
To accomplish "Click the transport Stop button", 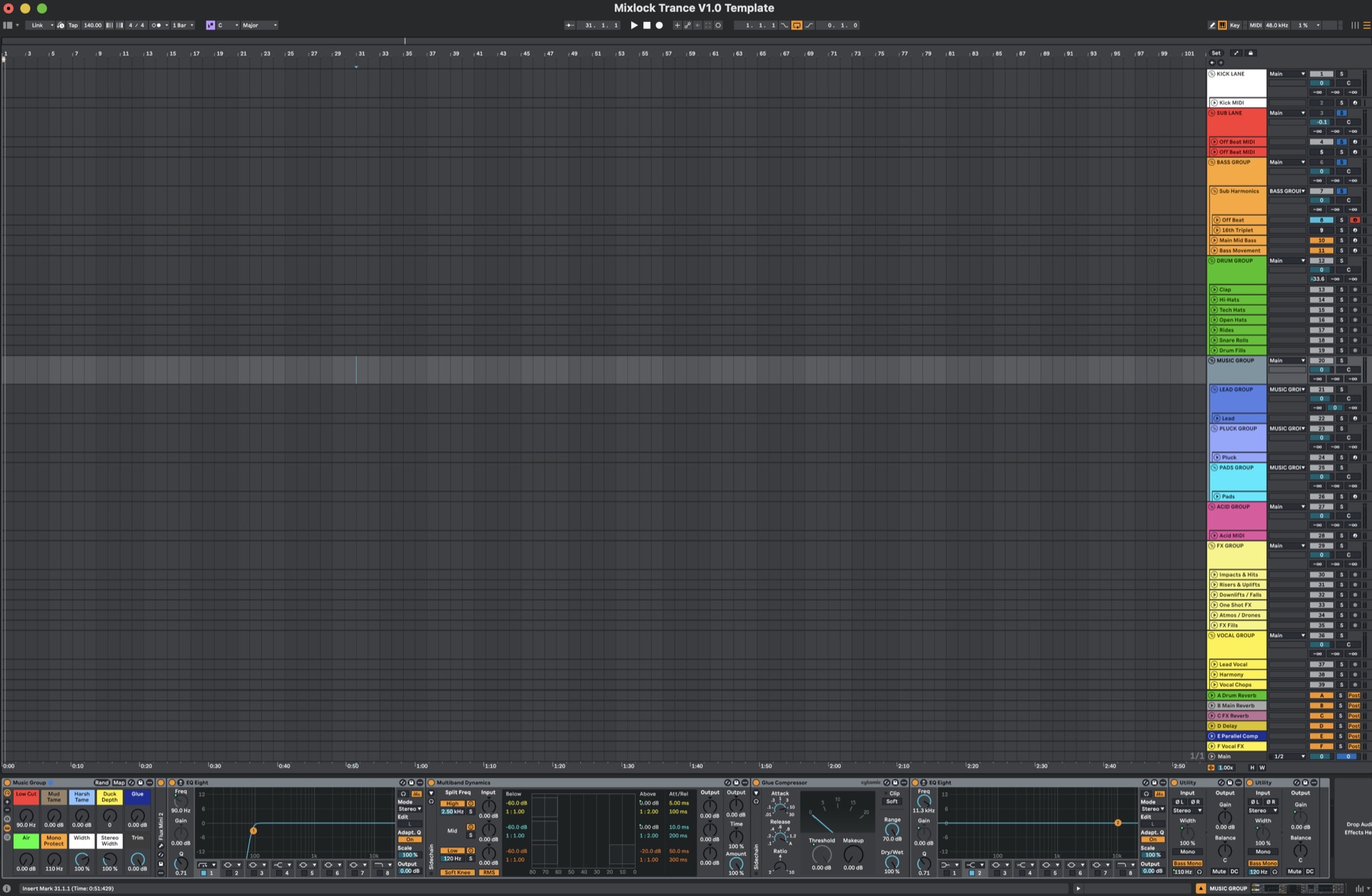I will click(646, 25).
